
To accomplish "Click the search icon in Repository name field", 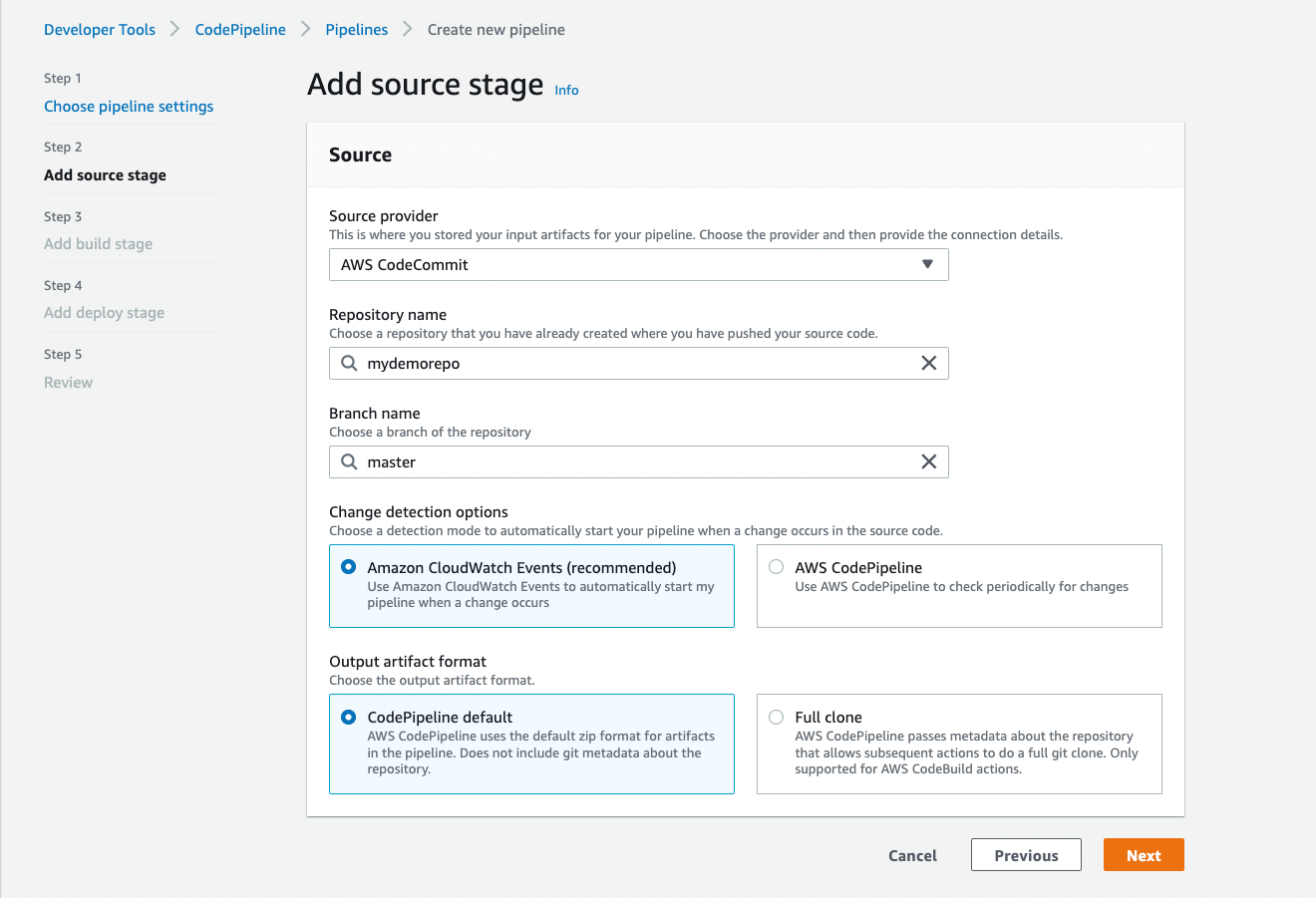I will click(349, 363).
